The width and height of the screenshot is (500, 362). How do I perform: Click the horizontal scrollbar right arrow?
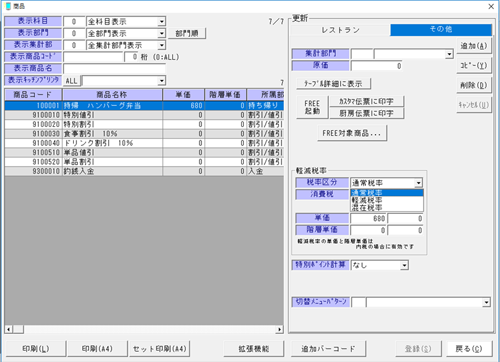click(279, 329)
